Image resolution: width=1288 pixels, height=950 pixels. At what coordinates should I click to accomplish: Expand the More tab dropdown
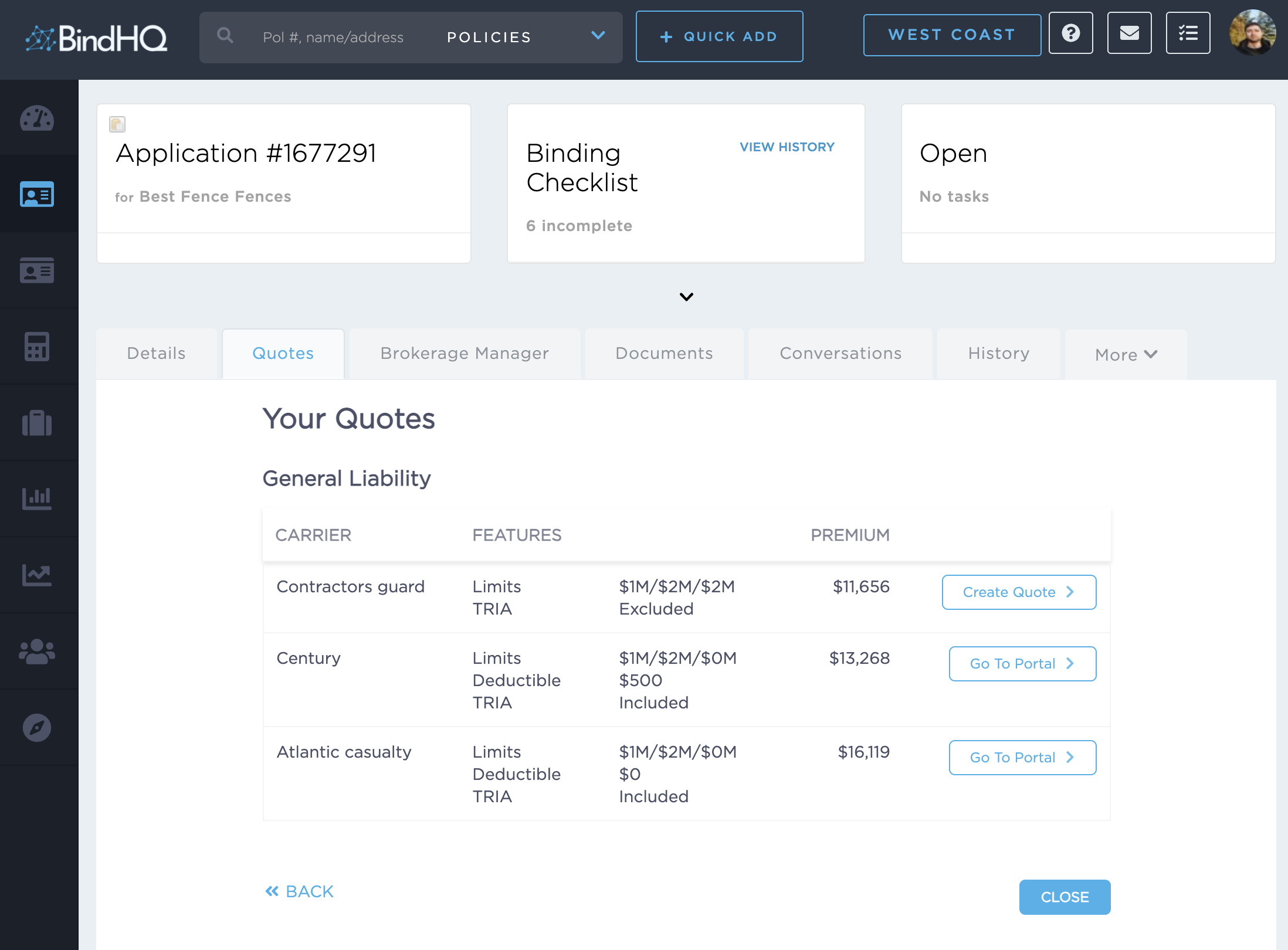[x=1126, y=355]
